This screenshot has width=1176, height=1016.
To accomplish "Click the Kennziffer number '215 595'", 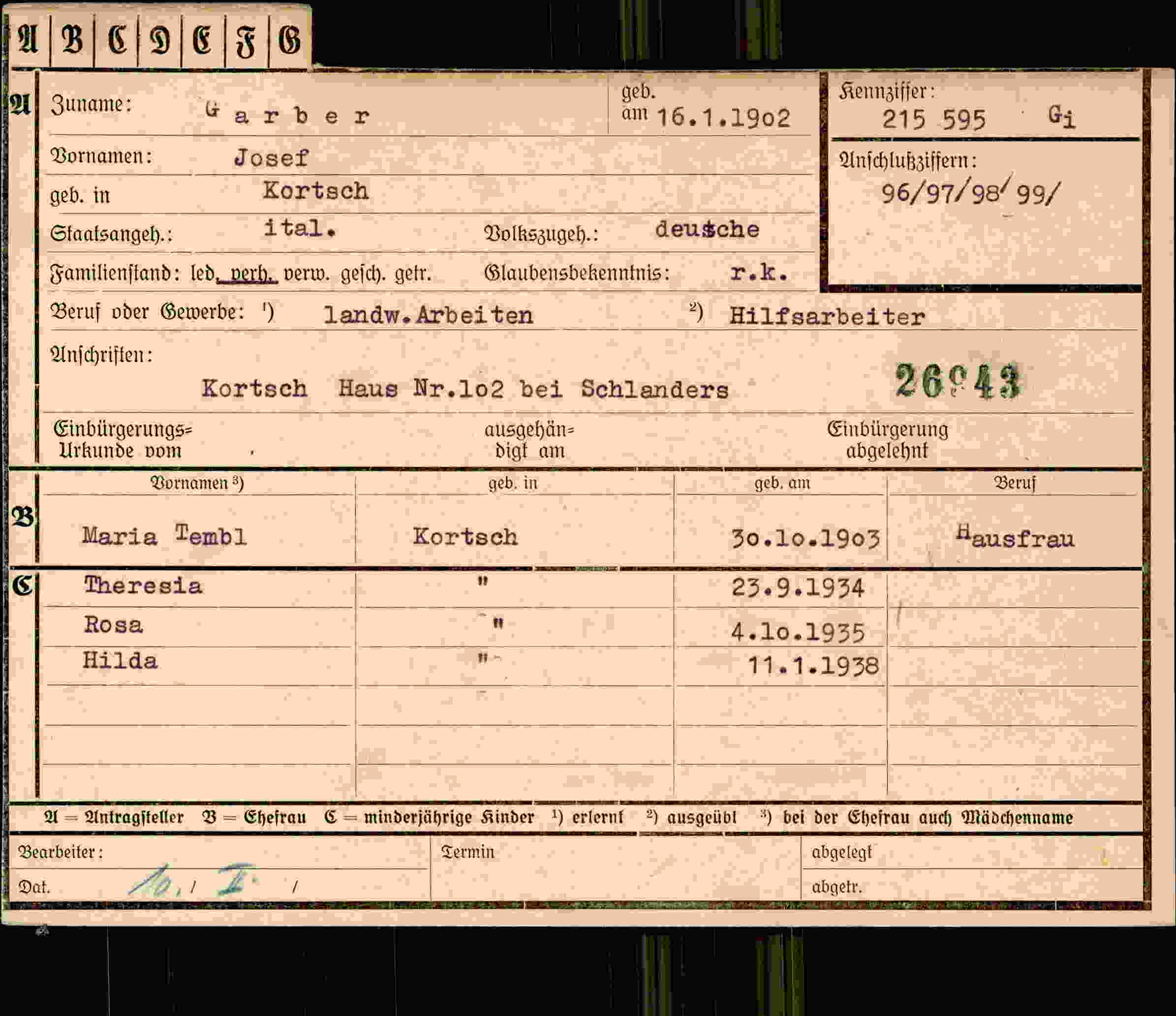I will (933, 119).
